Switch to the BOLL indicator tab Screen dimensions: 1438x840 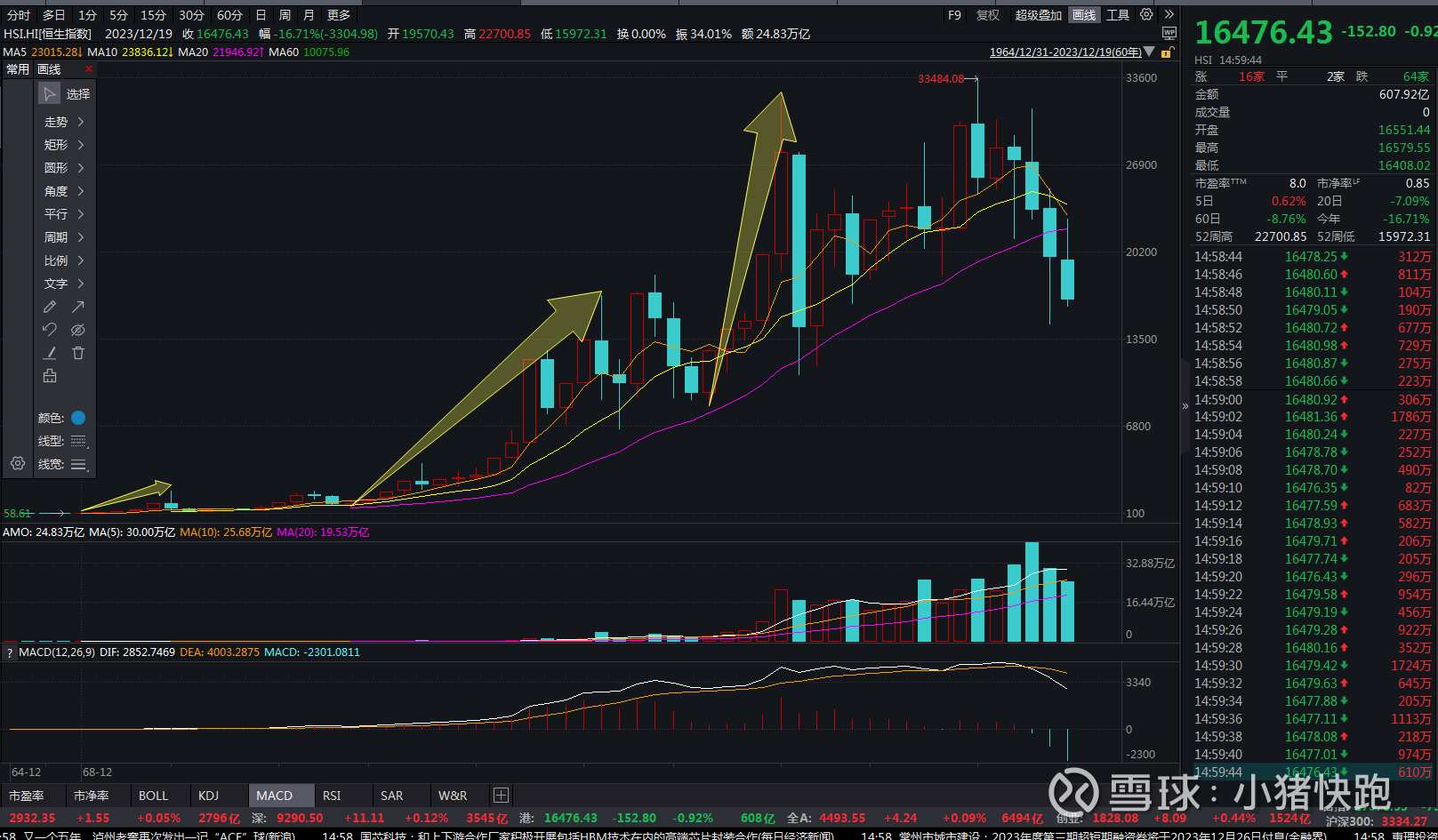click(x=153, y=796)
